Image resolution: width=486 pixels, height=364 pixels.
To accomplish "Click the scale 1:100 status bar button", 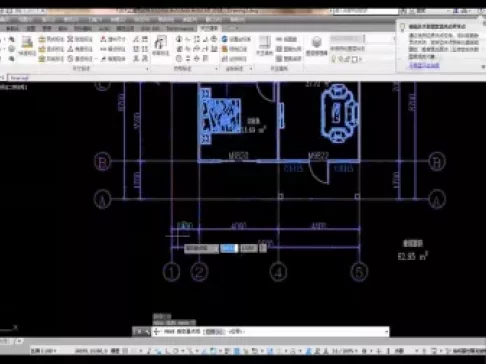I will tap(44, 351).
